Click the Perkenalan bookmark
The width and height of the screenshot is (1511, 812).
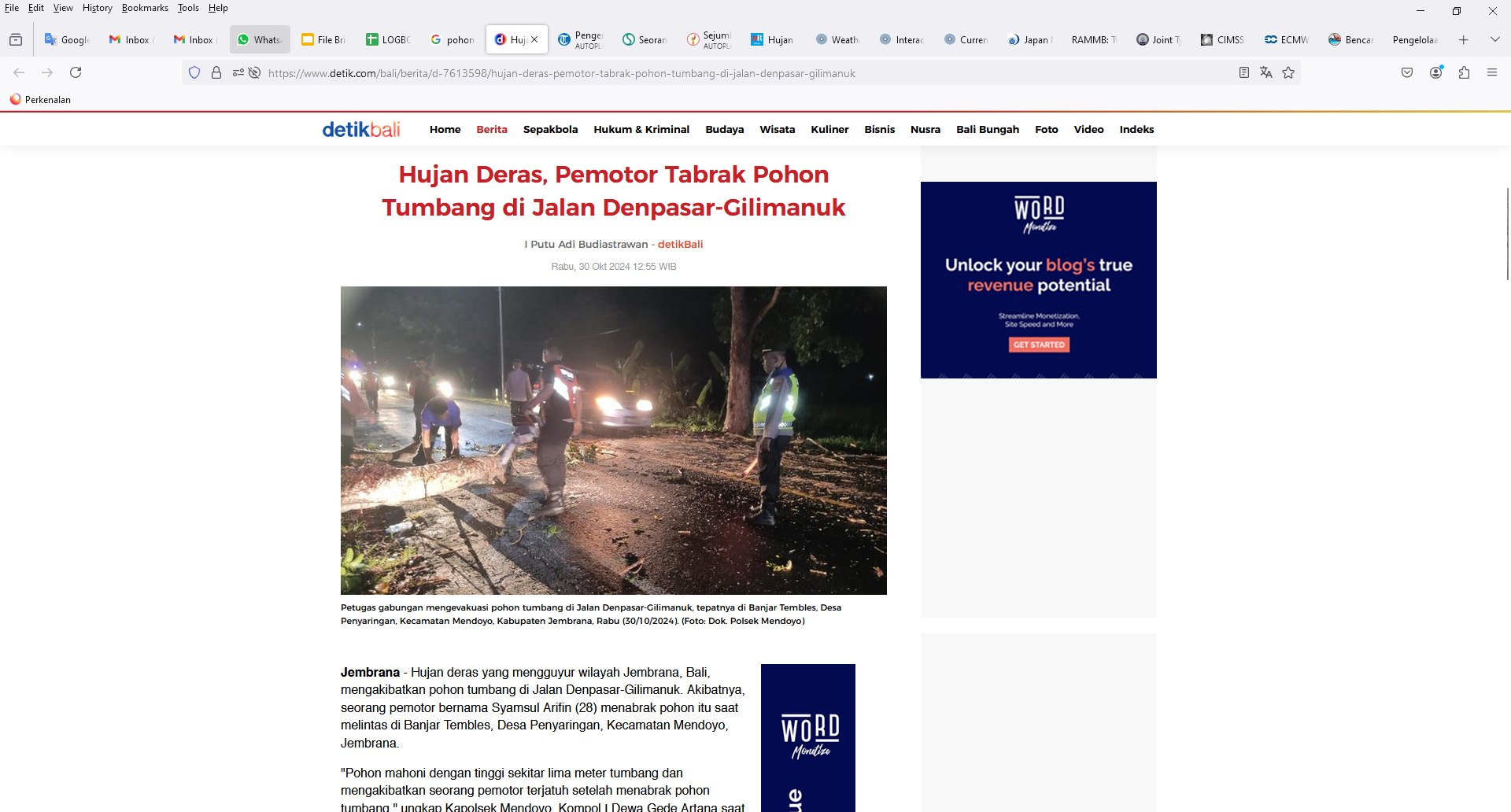point(40,99)
